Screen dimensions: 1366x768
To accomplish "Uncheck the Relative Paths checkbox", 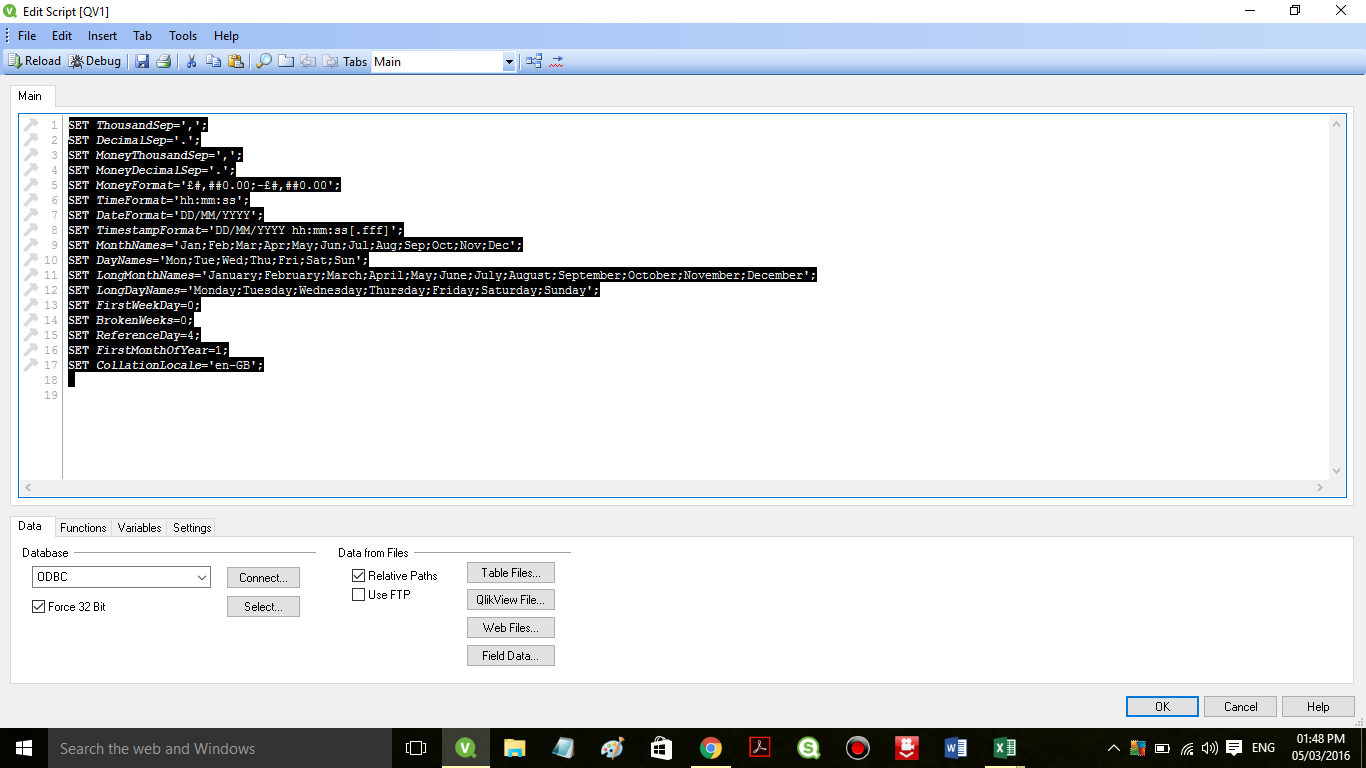I will (x=358, y=576).
